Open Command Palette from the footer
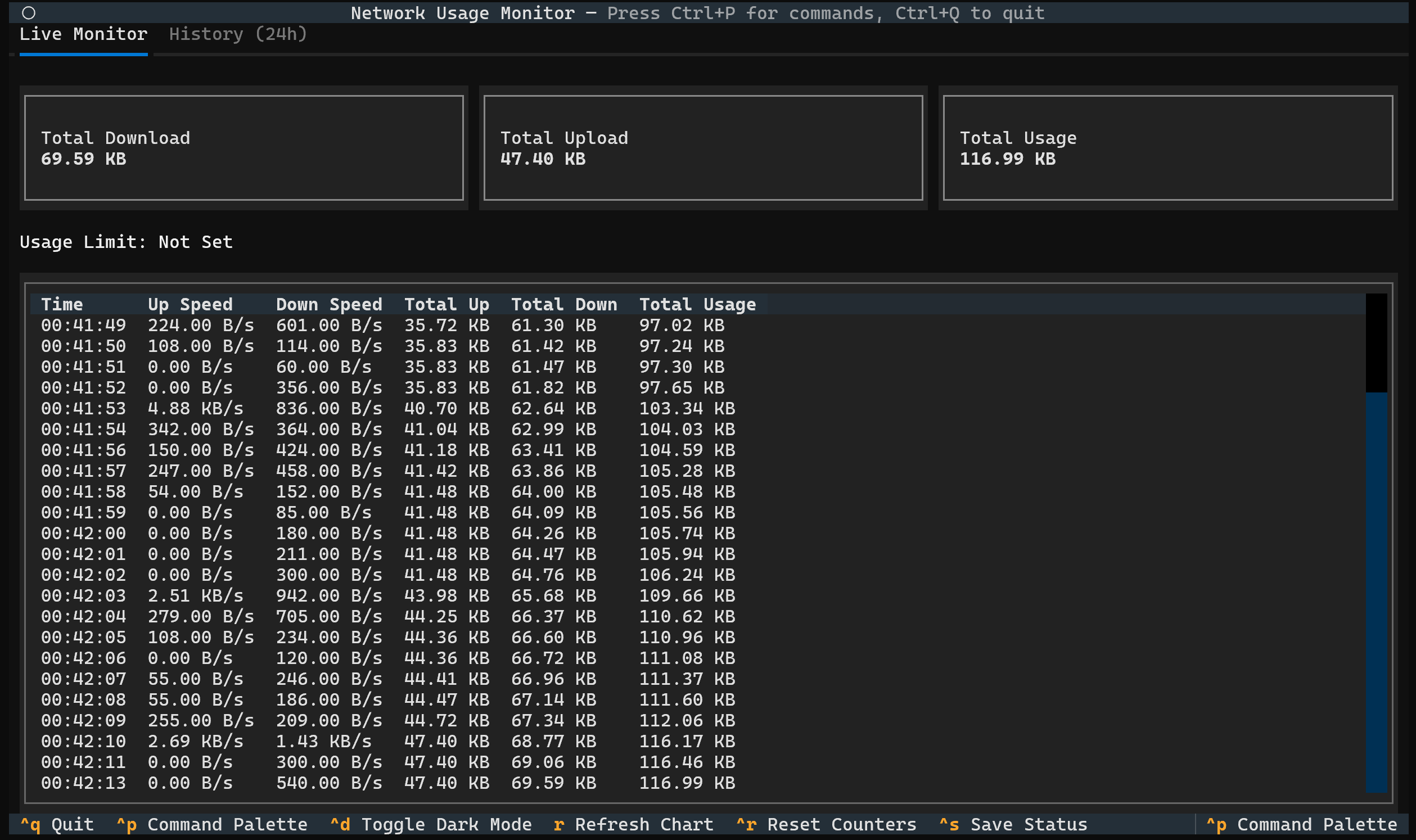This screenshot has width=1416, height=840. click(213, 825)
